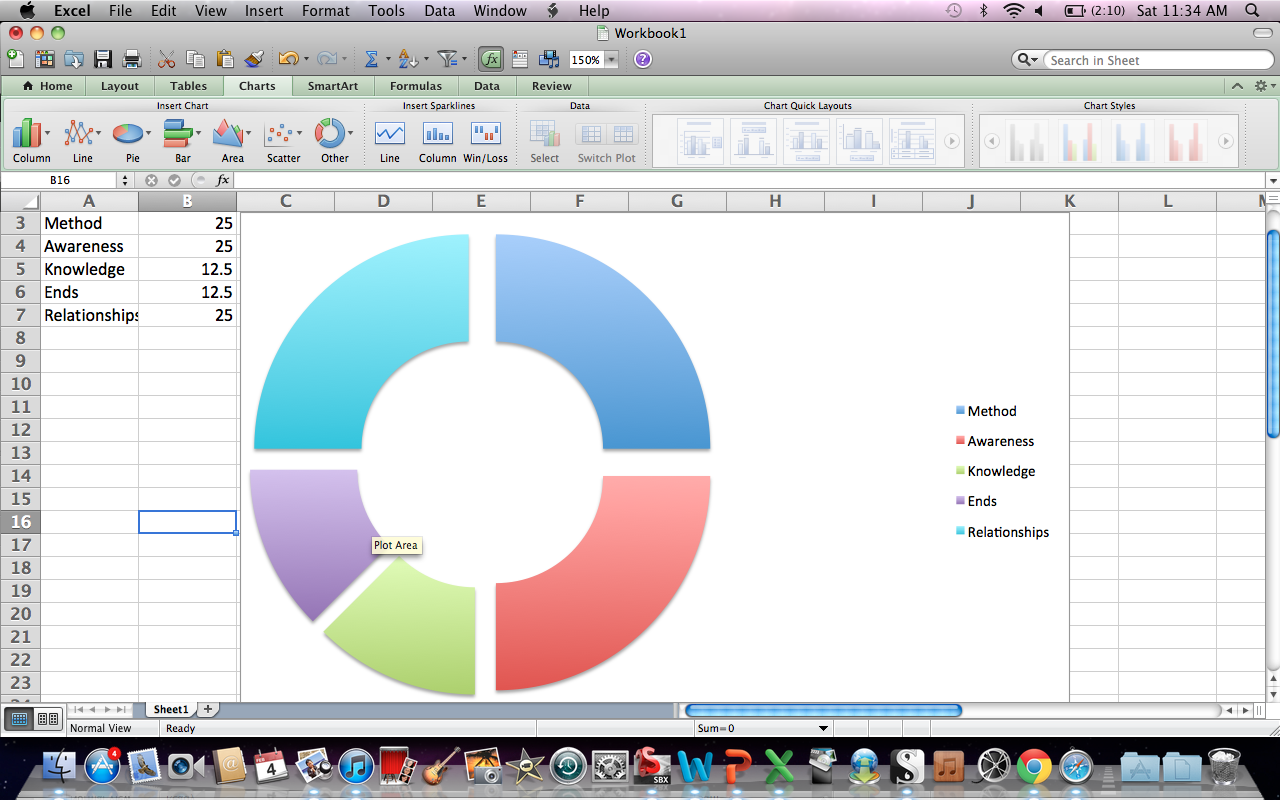Switch to the SmartArt ribbon tab

[333, 86]
